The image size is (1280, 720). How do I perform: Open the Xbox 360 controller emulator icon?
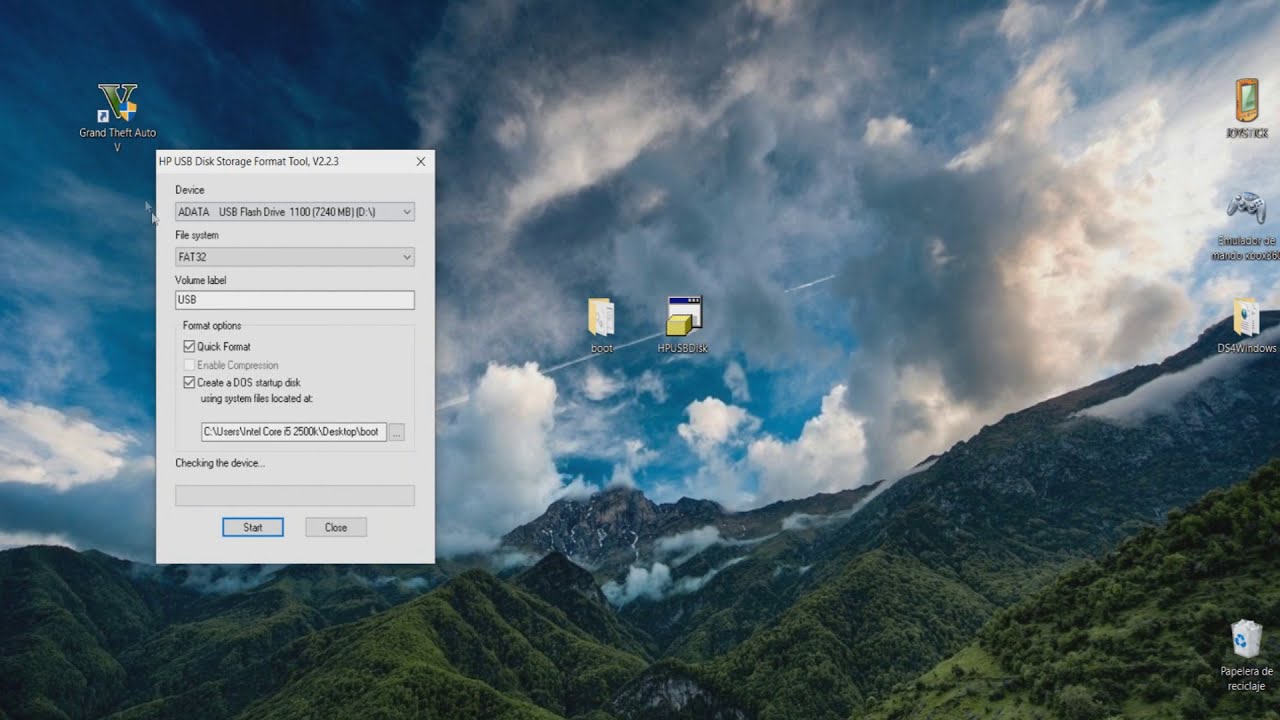pos(1246,225)
